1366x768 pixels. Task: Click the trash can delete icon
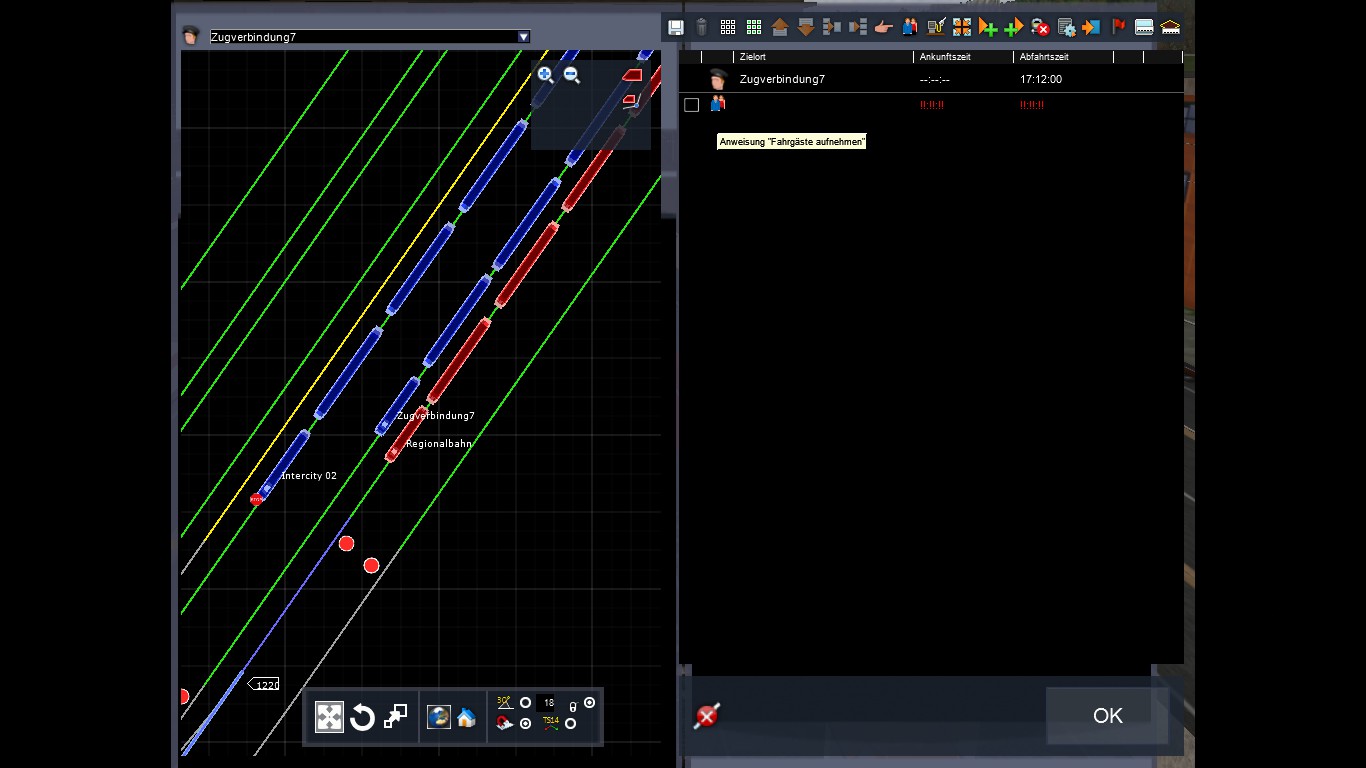(702, 27)
